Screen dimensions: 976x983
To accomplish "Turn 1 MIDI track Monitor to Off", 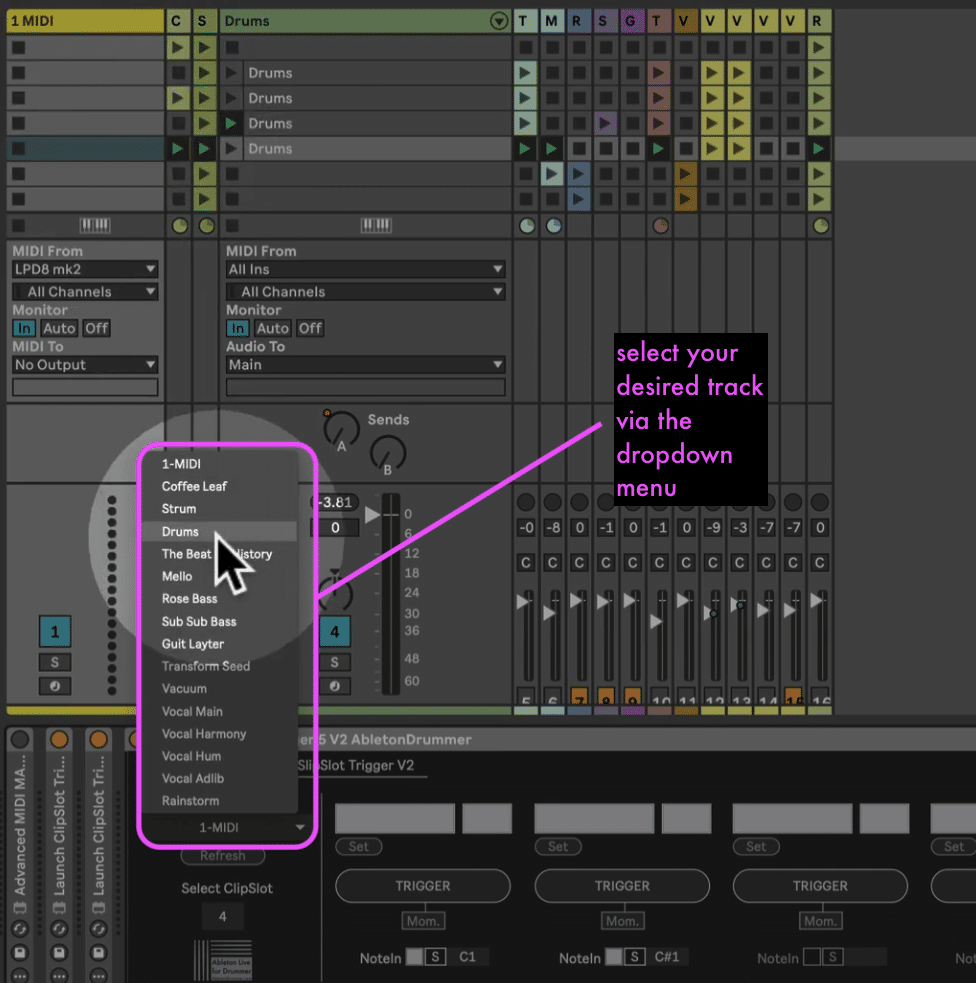I will click(96, 328).
